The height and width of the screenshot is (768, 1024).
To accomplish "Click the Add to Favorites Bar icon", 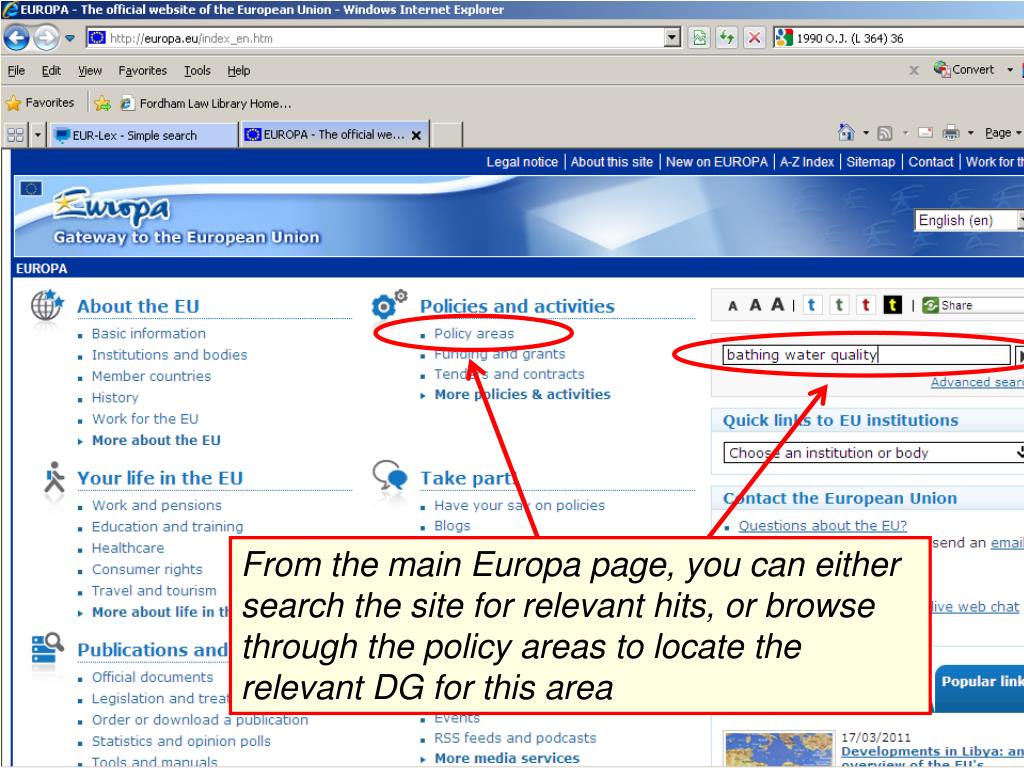I will pos(103,103).
